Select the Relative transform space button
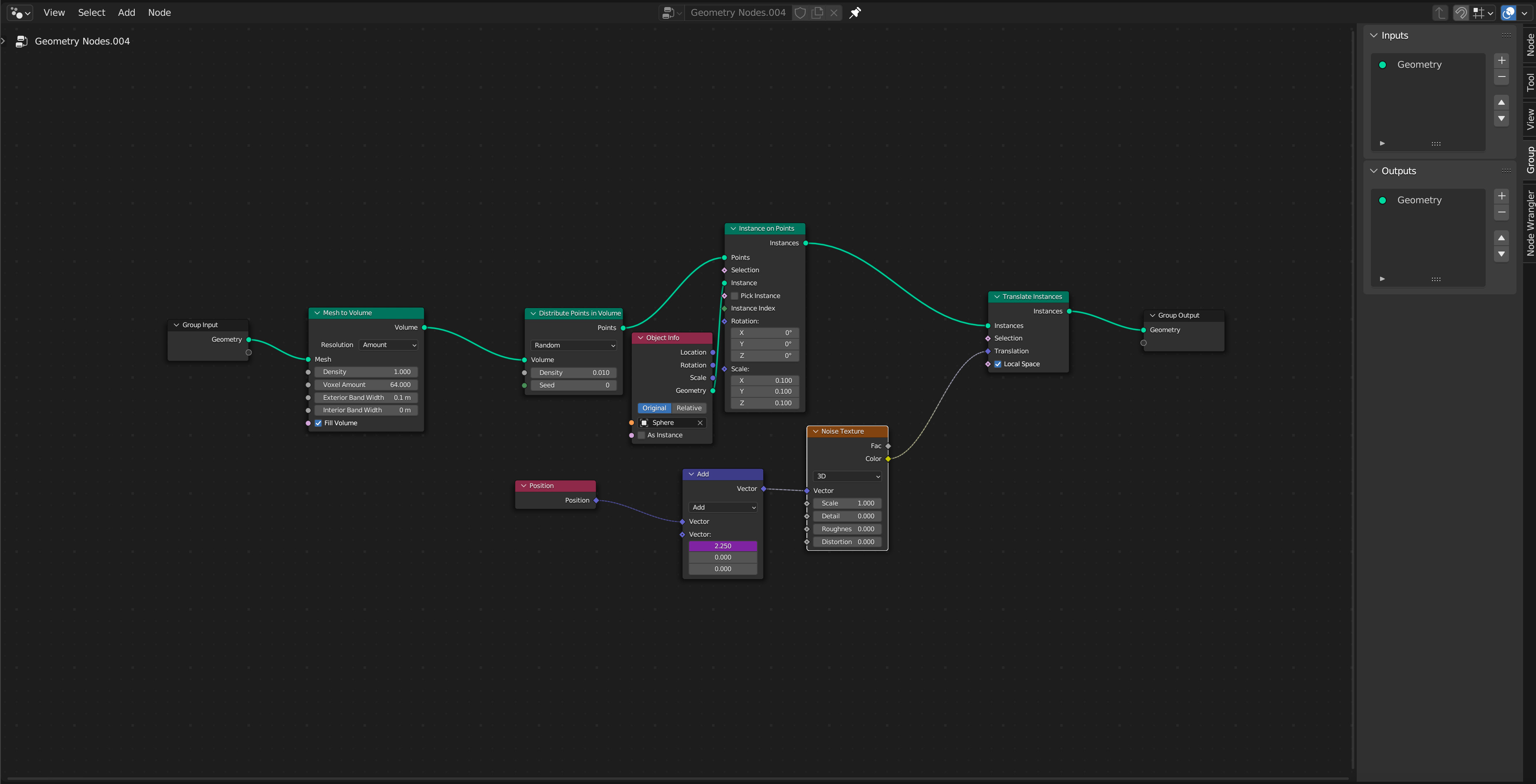 click(x=689, y=408)
